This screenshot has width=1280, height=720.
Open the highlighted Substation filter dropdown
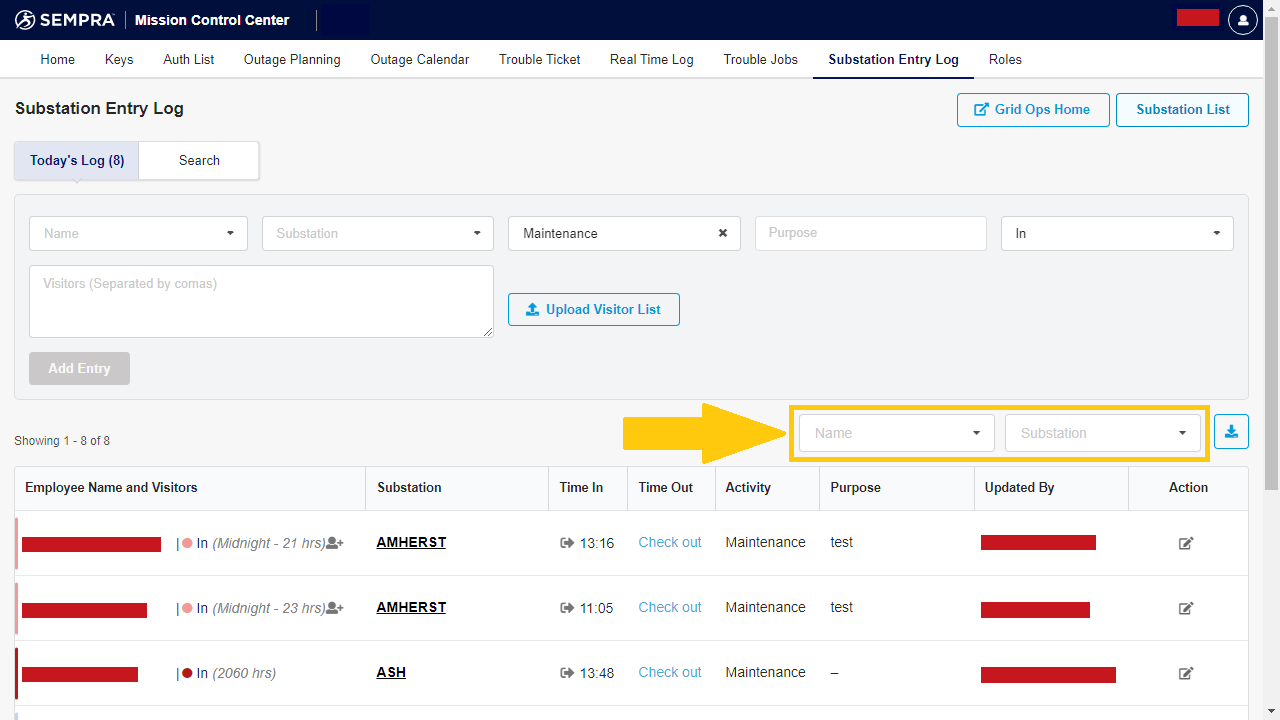click(x=1102, y=433)
